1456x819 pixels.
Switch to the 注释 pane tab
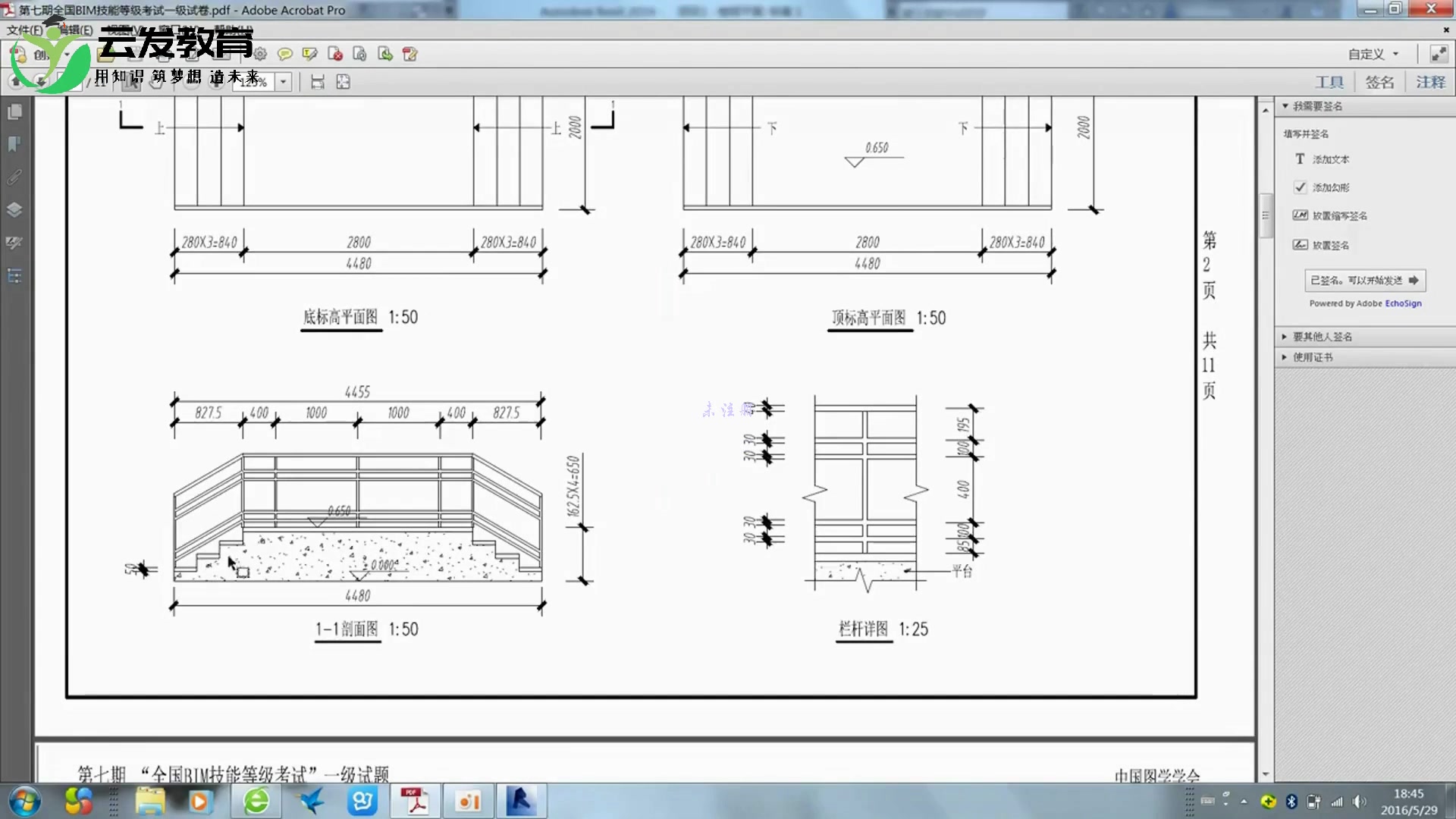1430,82
